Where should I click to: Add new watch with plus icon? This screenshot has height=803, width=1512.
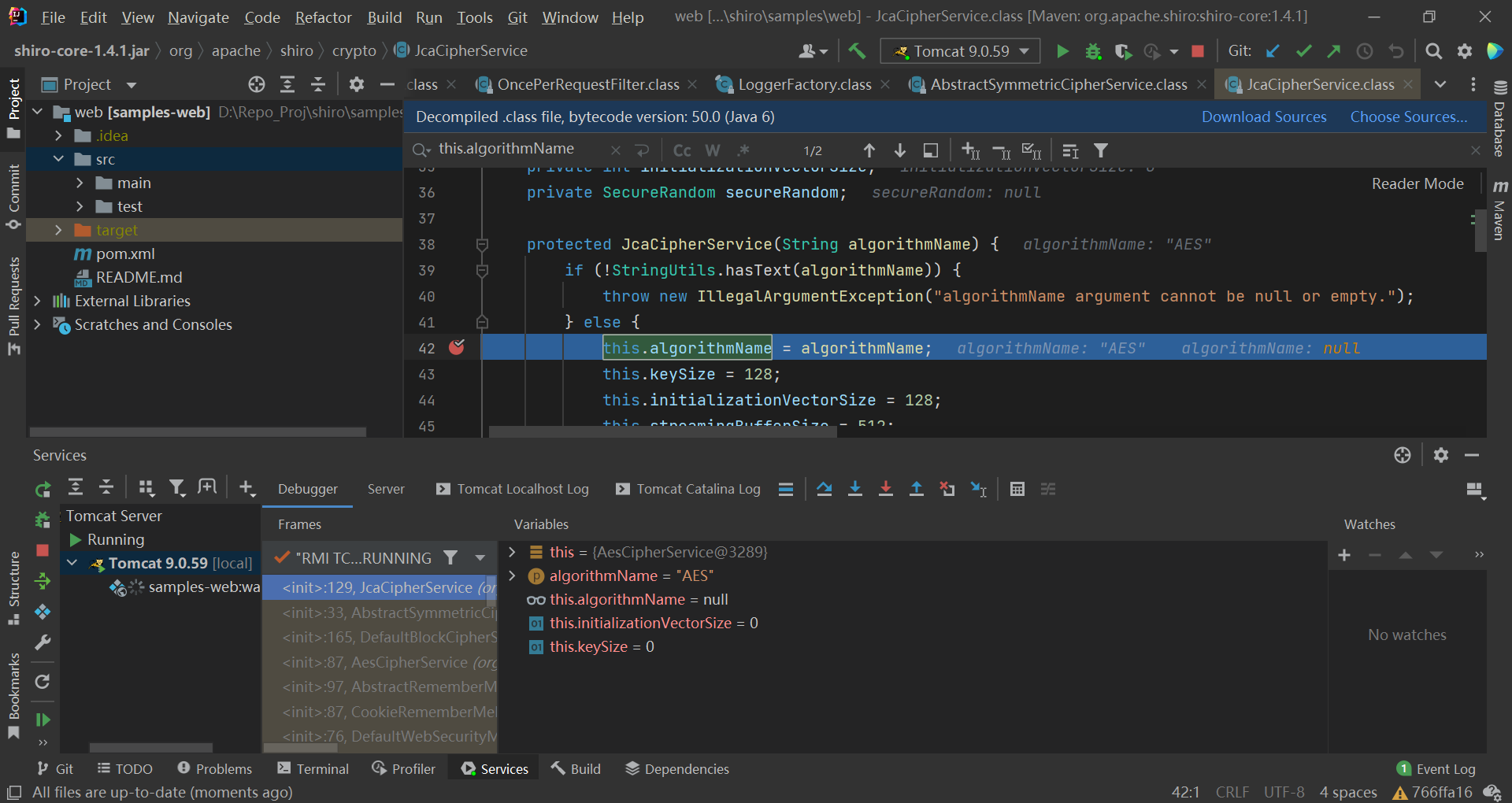coord(1344,555)
